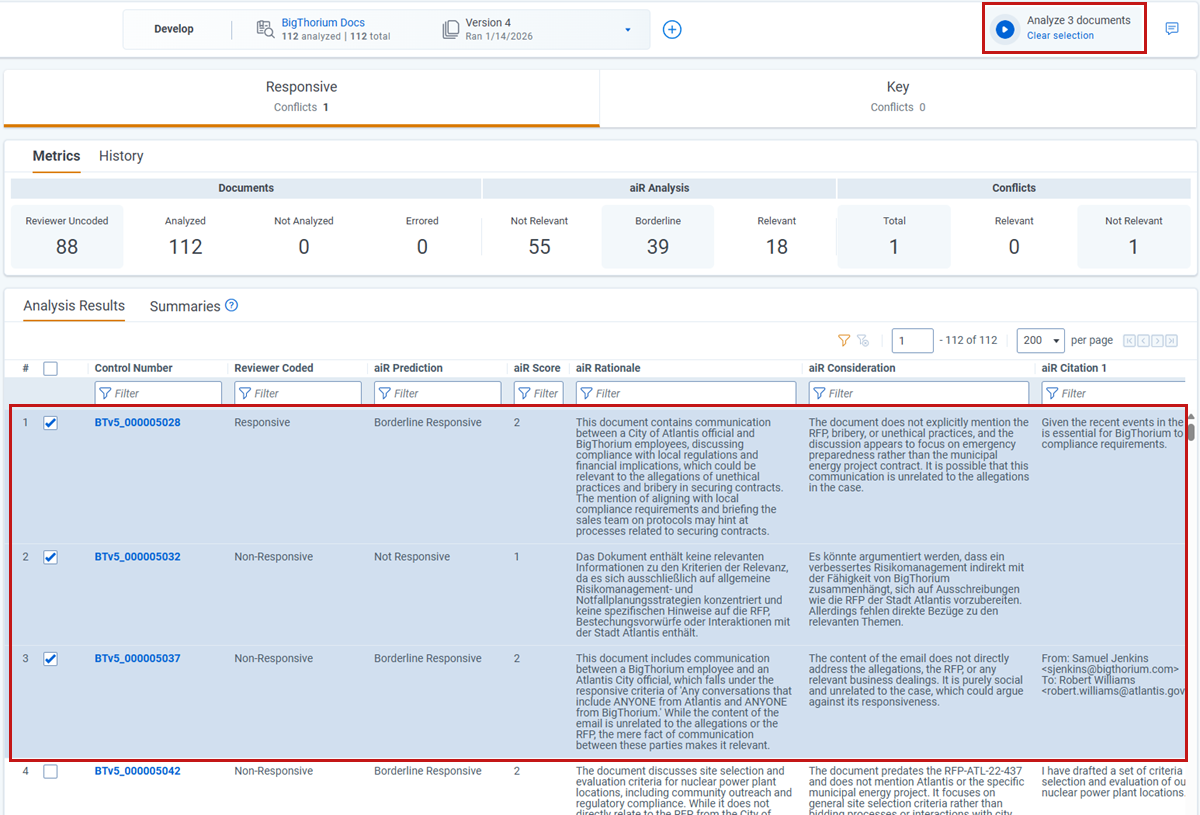Uncheck row BTv5_000005032 checkbox
The width and height of the screenshot is (1200, 815).
click(50, 557)
